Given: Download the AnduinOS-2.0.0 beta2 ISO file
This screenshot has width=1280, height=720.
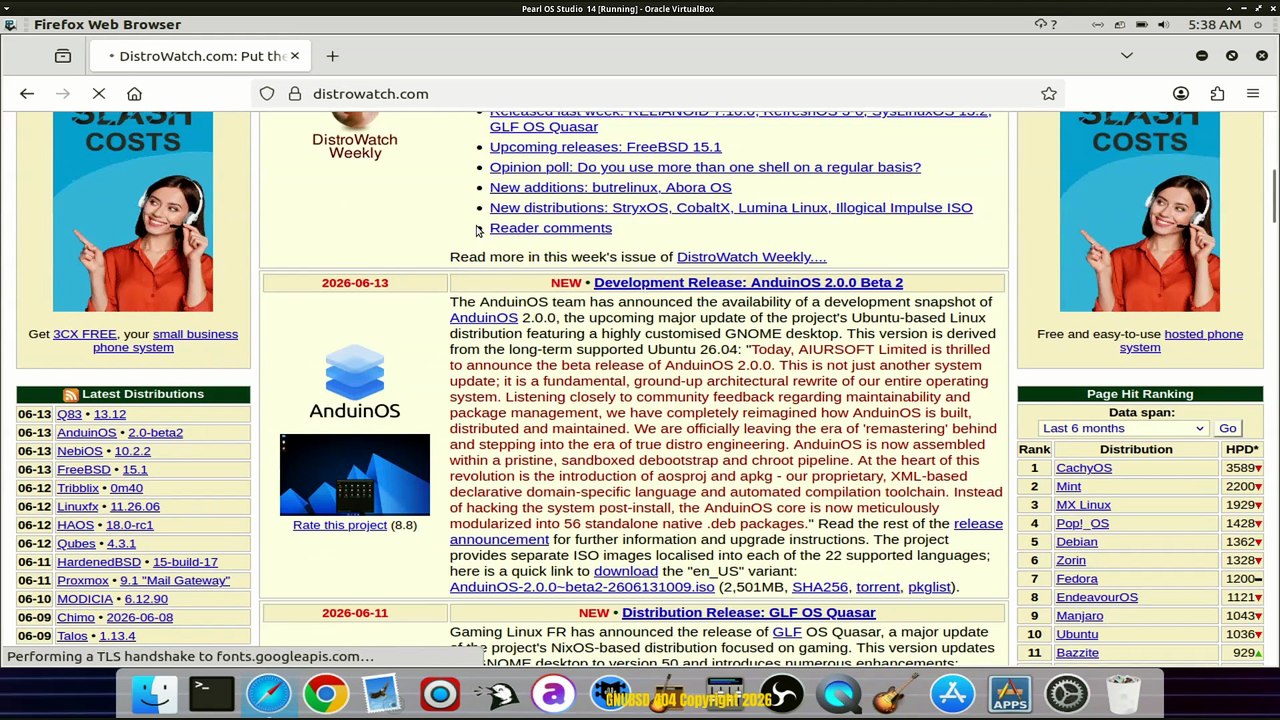Looking at the screenshot, I should pos(582,587).
